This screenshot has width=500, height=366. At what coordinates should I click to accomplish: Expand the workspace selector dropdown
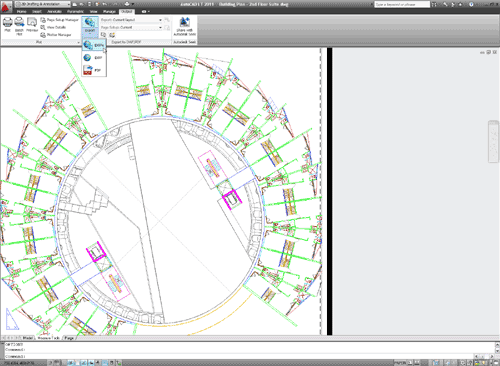(43, 4)
